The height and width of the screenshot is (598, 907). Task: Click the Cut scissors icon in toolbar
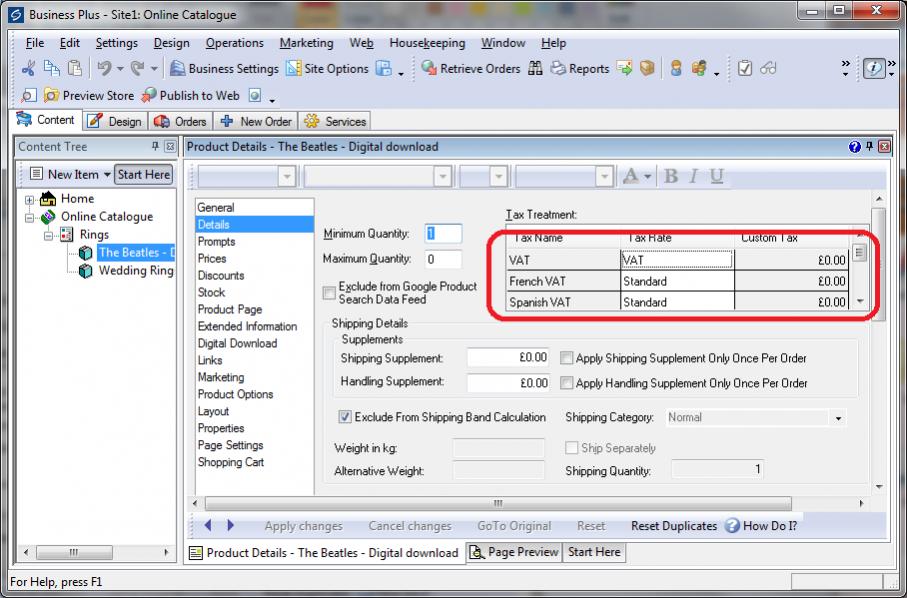28,69
